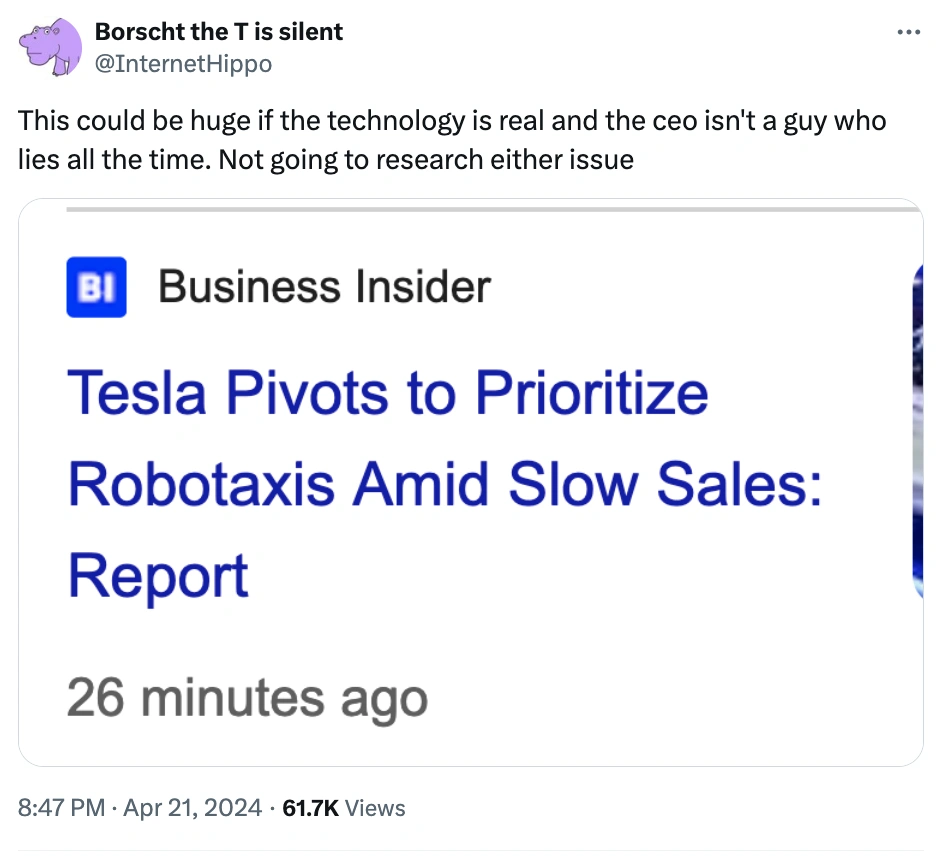This screenshot has width=938, height=858.
Task: Open the "Borscht the T is silent" profile name
Action: click(218, 32)
